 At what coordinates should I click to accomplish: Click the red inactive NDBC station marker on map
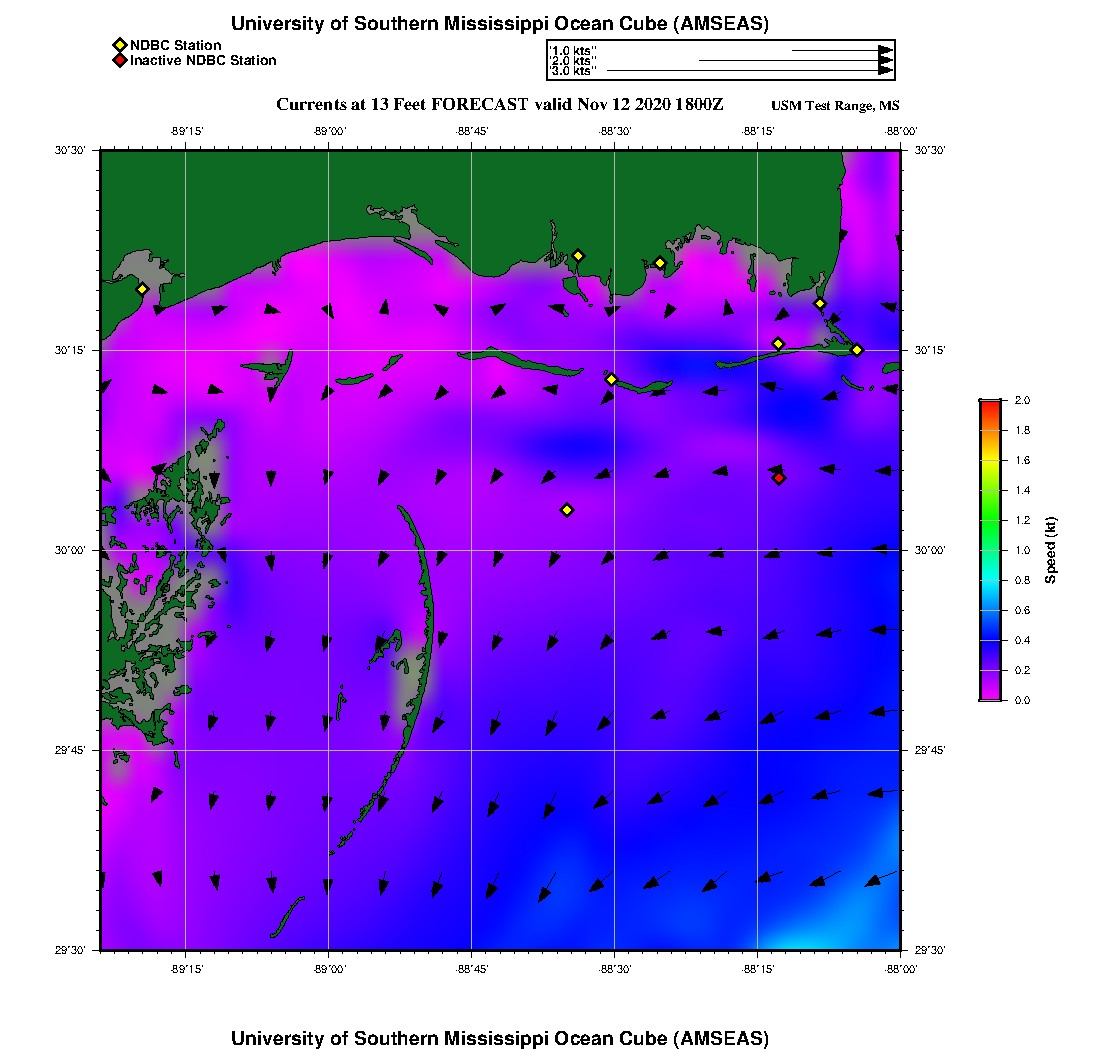779,478
